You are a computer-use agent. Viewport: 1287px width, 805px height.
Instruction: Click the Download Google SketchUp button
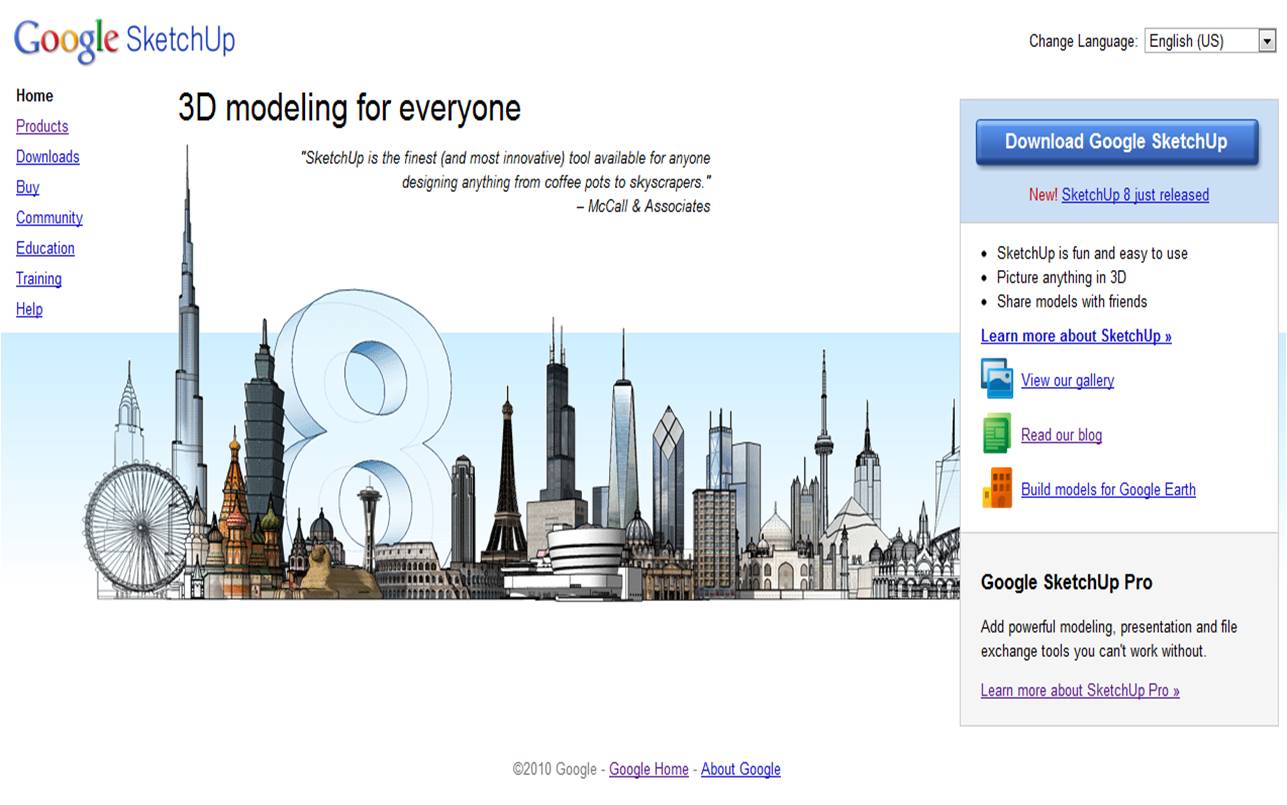tap(1116, 142)
